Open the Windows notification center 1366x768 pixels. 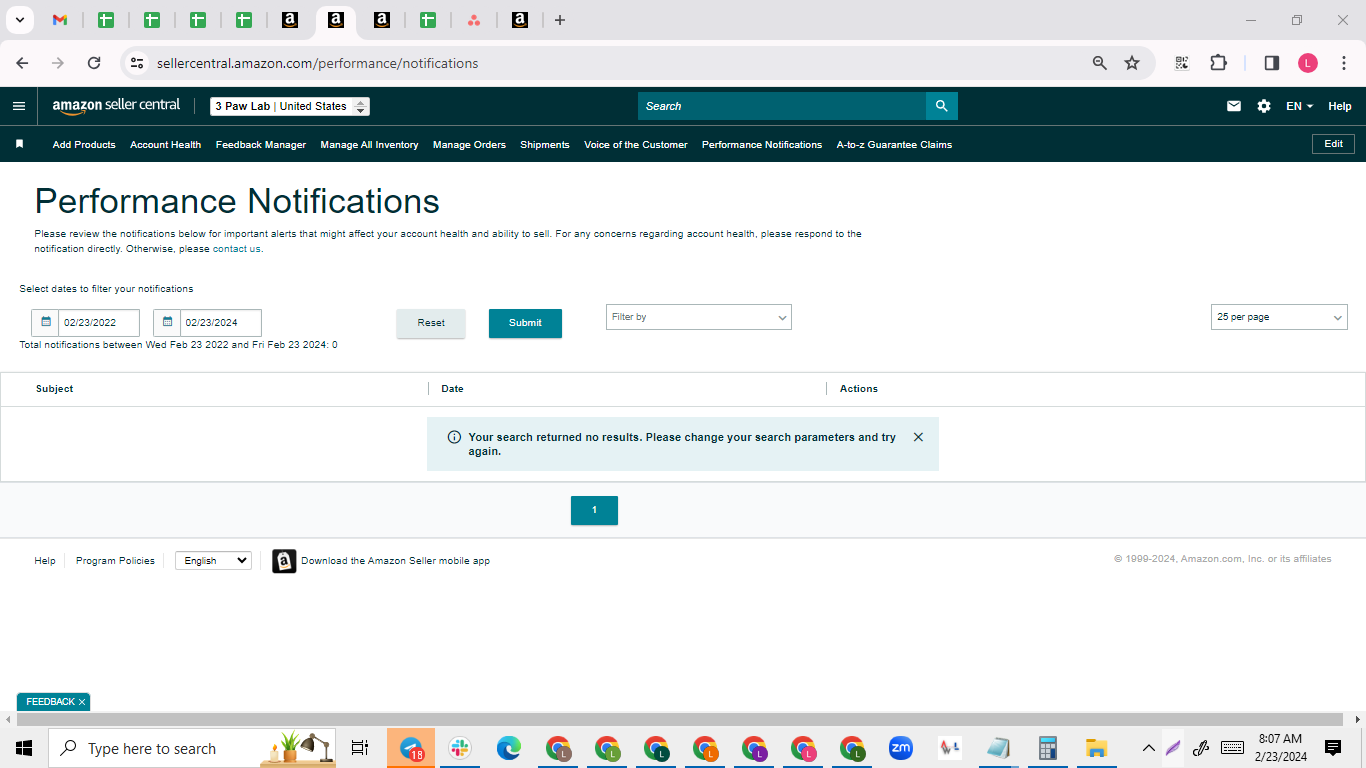coord(1333,748)
